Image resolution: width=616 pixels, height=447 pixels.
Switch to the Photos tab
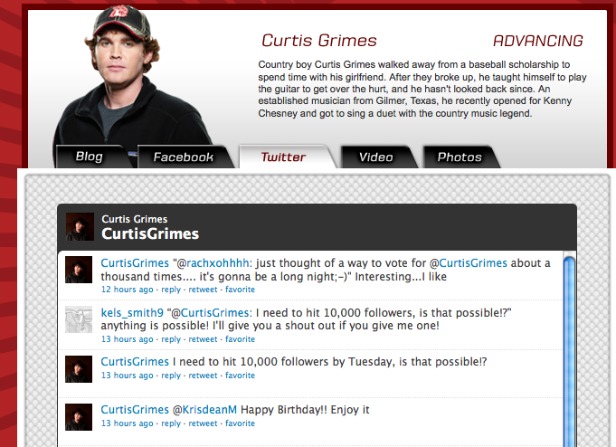point(459,157)
